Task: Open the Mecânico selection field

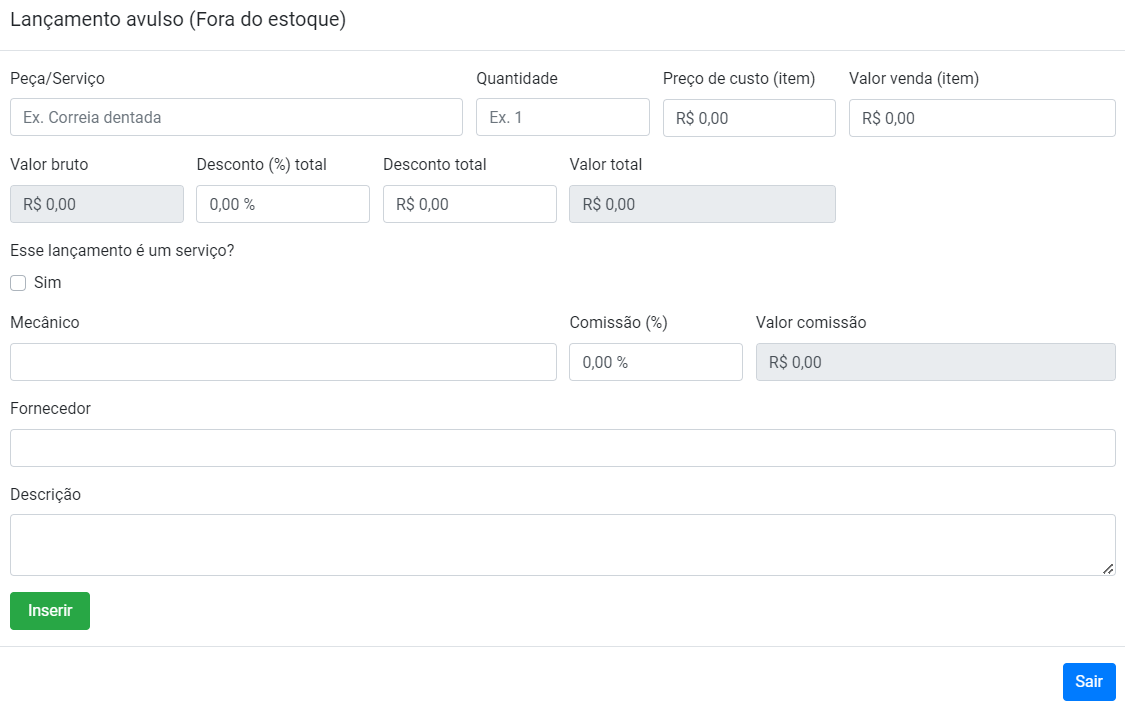Action: click(283, 362)
